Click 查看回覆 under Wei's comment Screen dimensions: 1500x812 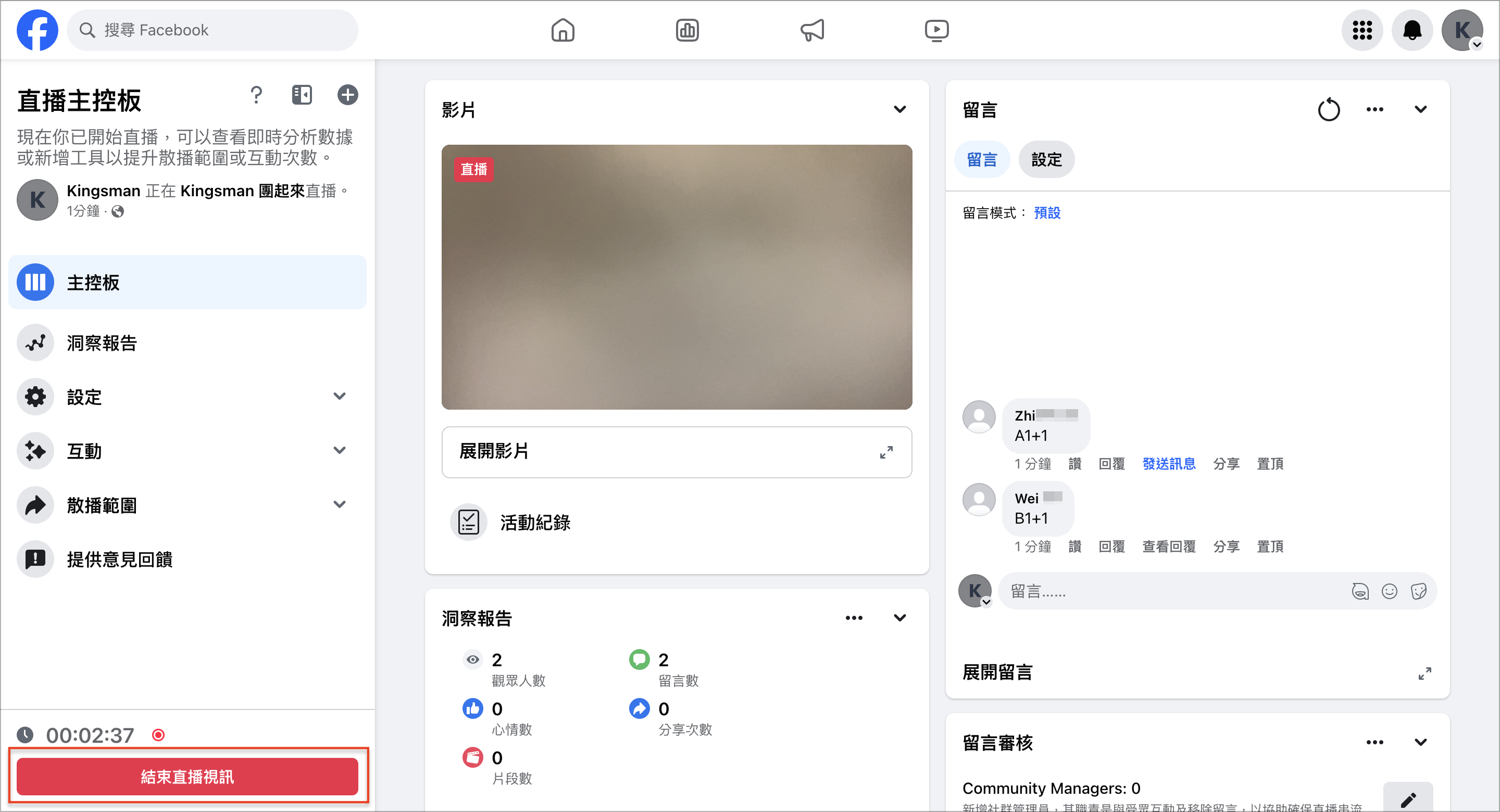pos(1169,547)
